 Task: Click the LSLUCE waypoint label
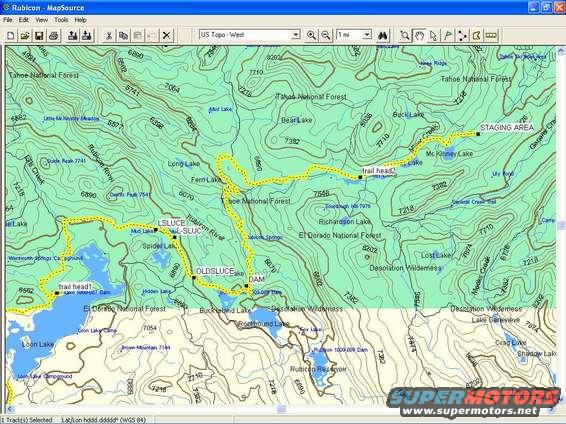(x=171, y=223)
